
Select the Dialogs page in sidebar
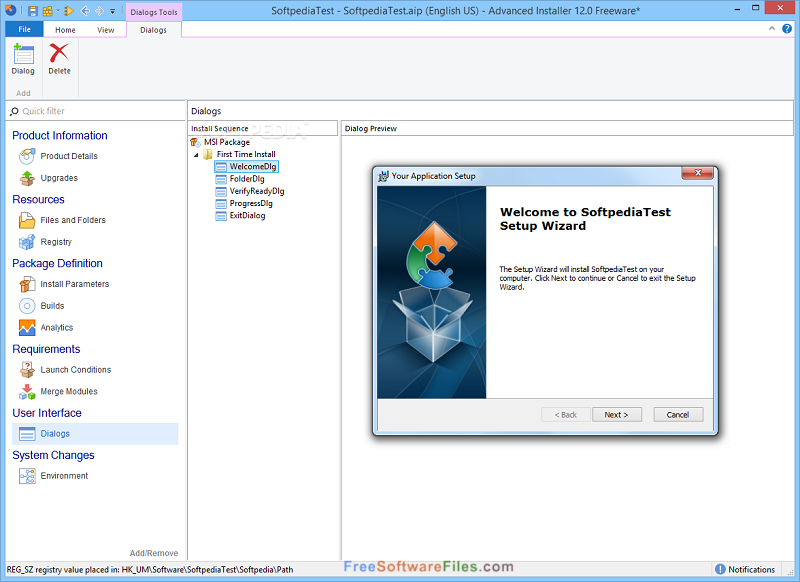[95, 434]
